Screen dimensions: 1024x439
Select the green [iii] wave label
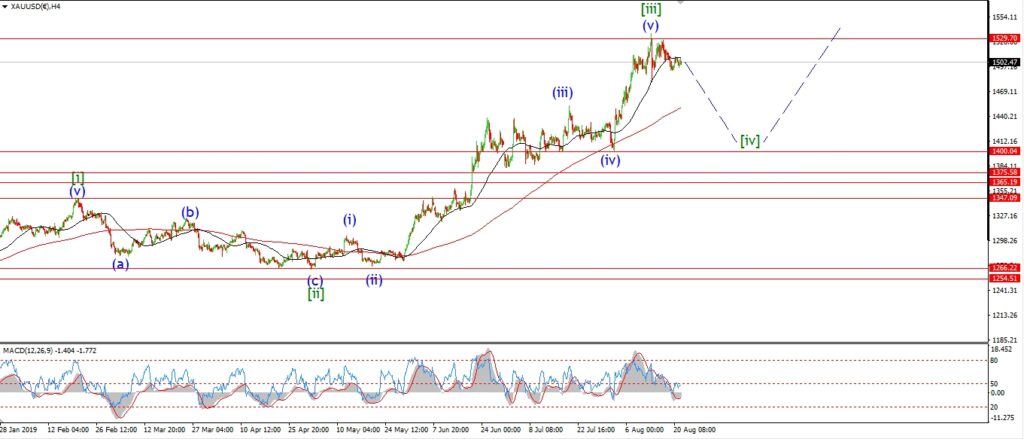click(x=649, y=9)
